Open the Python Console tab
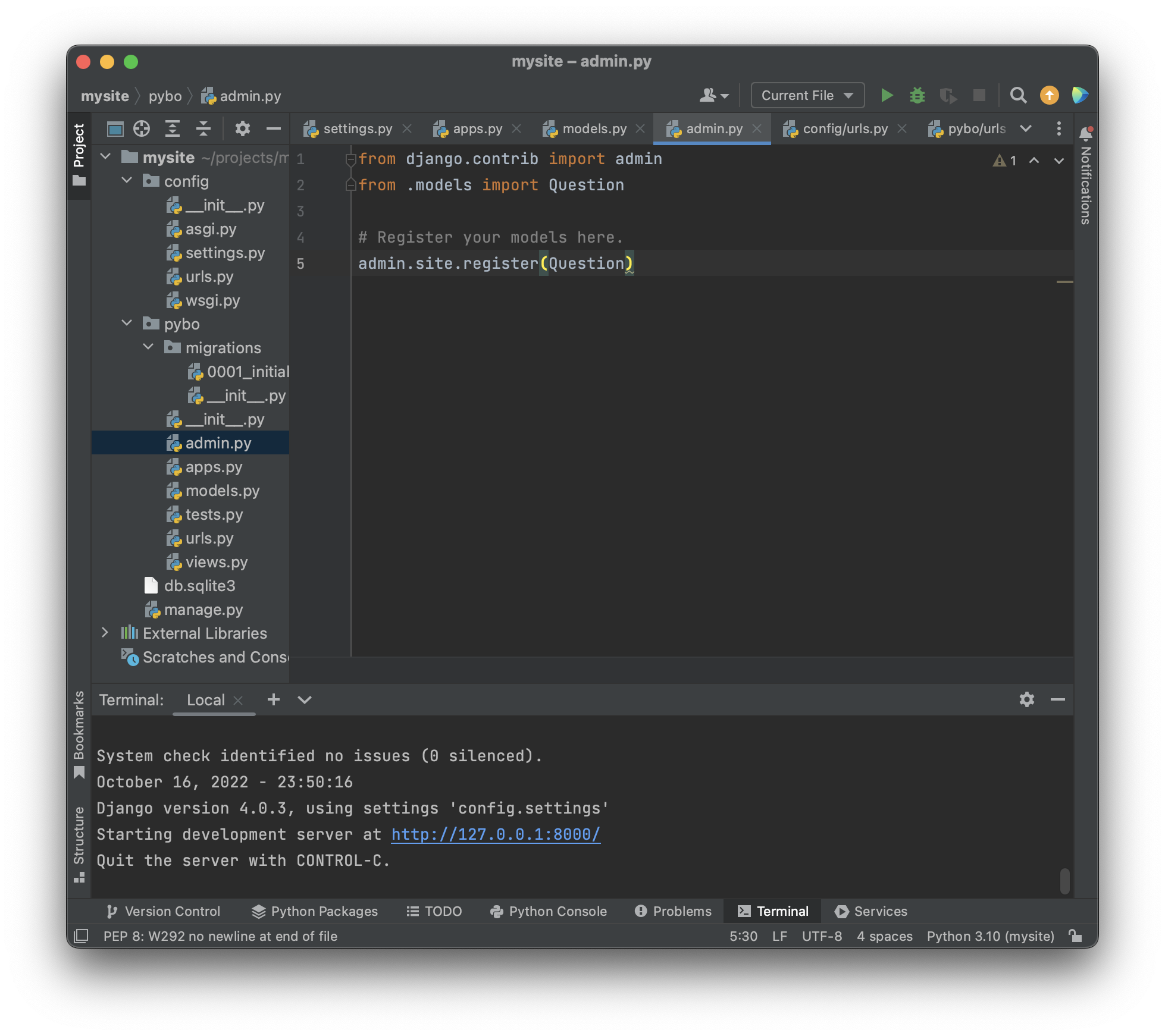The width and height of the screenshot is (1165, 1036). tap(548, 911)
